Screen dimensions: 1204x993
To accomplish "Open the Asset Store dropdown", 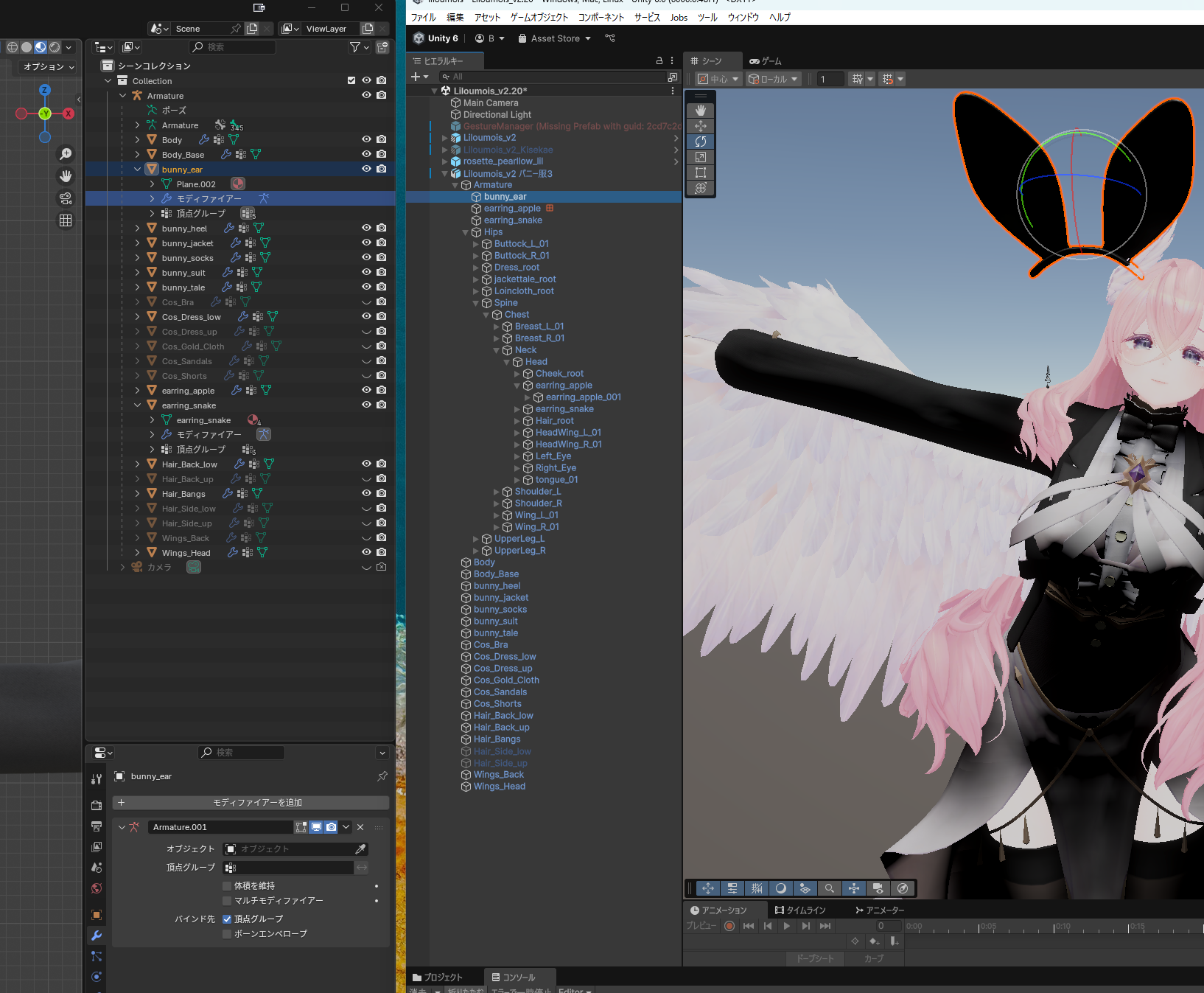I will (555, 38).
